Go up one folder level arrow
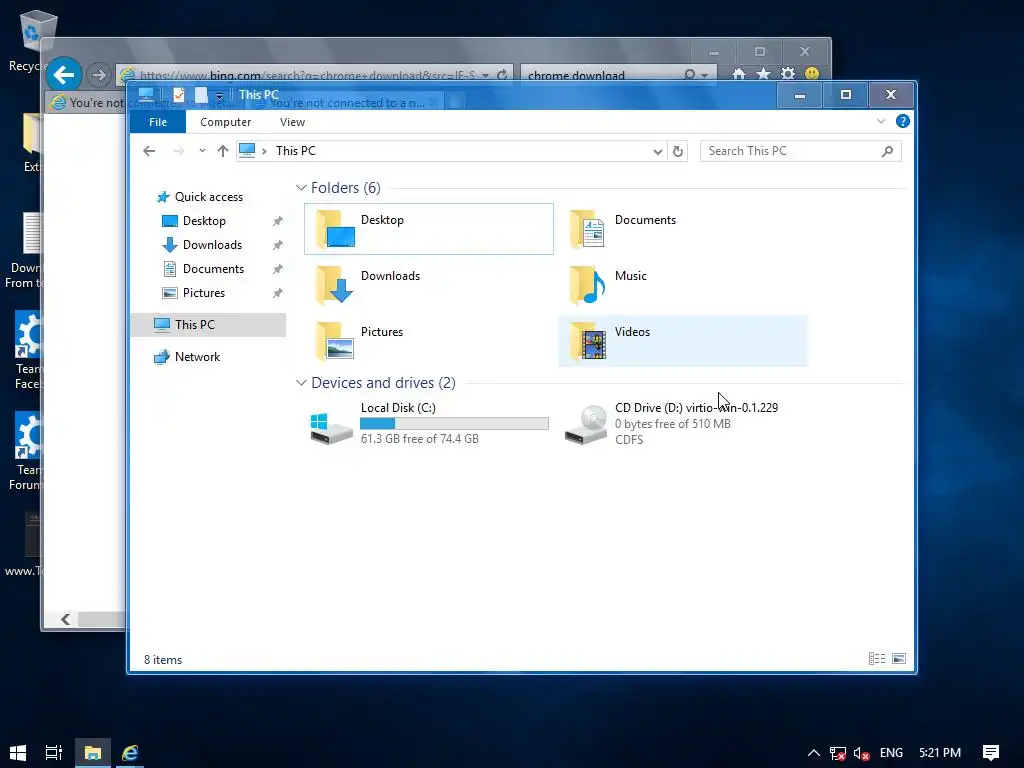 (223, 151)
